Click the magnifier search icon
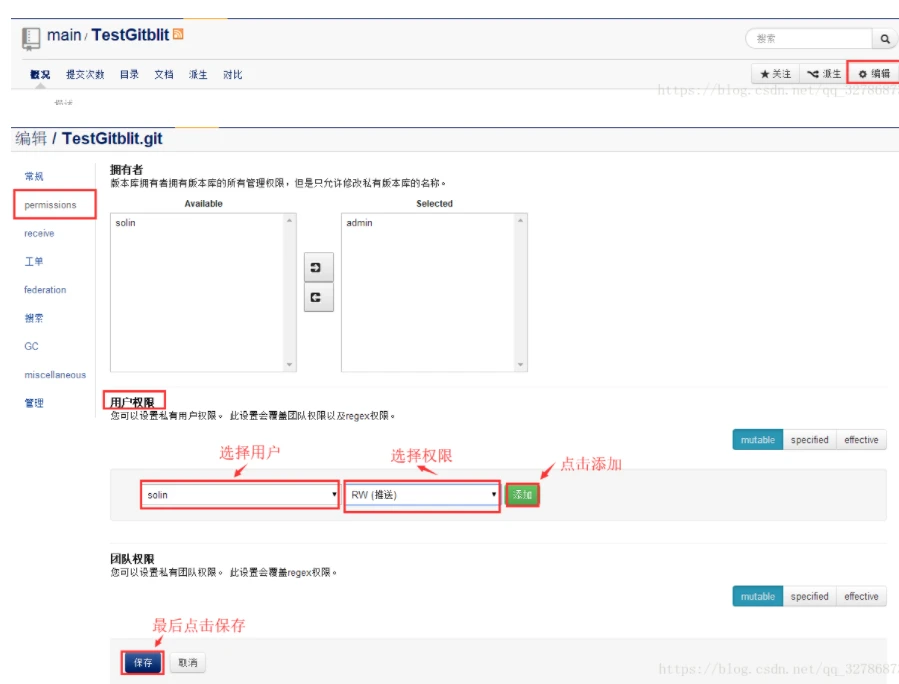The width and height of the screenshot is (899, 684). click(884, 39)
